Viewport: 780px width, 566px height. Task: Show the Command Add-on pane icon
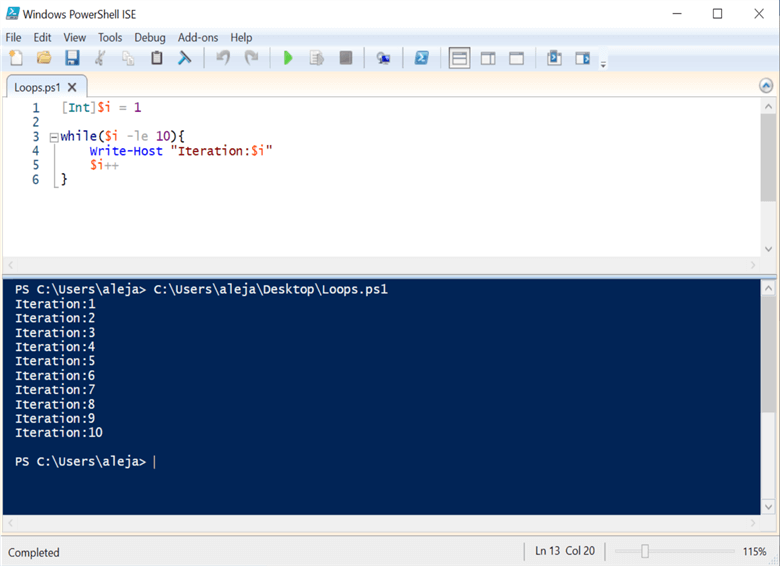click(x=583, y=59)
